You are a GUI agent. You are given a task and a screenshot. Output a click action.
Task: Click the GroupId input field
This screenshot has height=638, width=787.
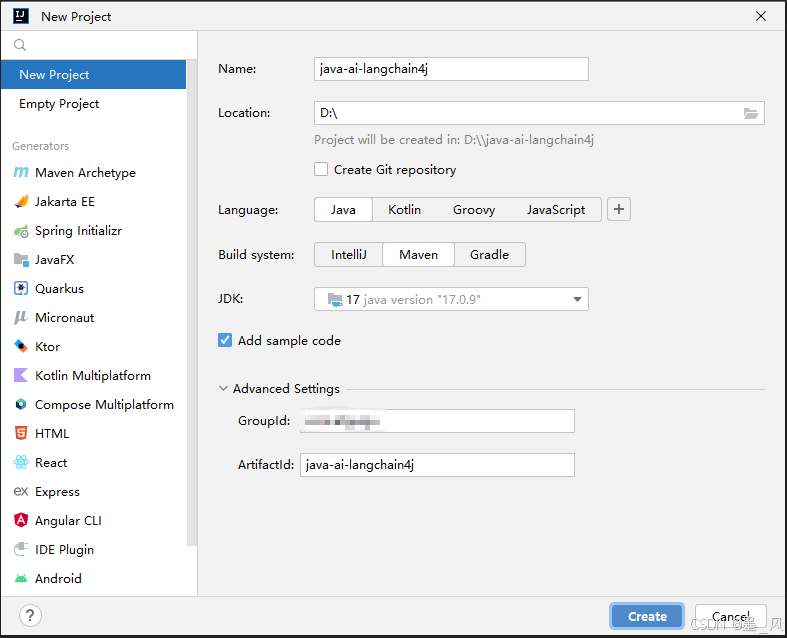click(437, 421)
